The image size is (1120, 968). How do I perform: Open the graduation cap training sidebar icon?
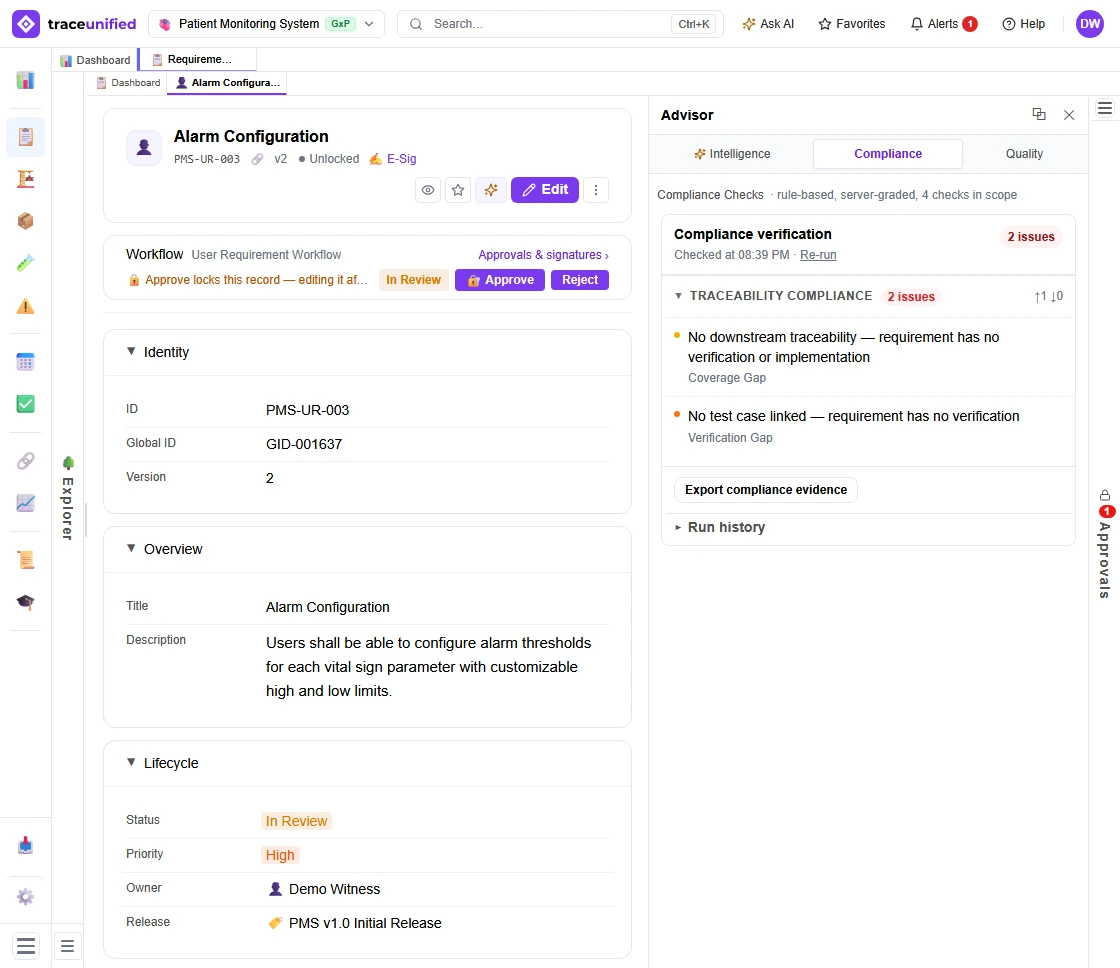26,602
